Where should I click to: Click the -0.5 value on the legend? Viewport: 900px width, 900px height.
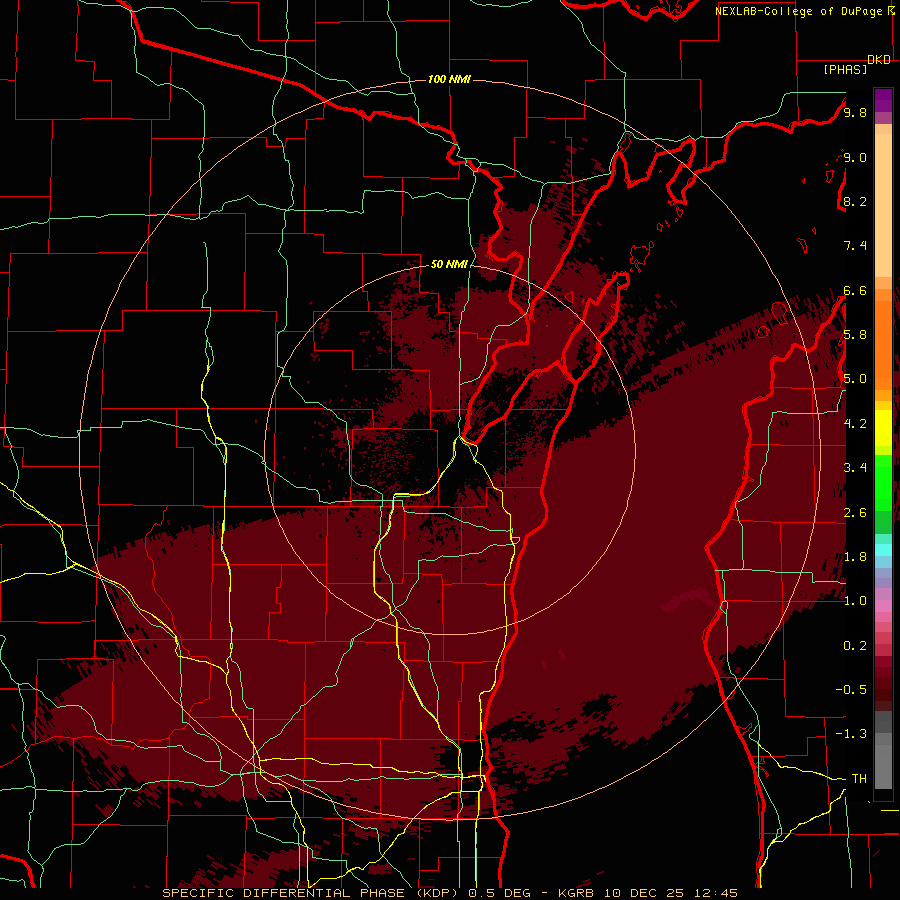pos(851,689)
